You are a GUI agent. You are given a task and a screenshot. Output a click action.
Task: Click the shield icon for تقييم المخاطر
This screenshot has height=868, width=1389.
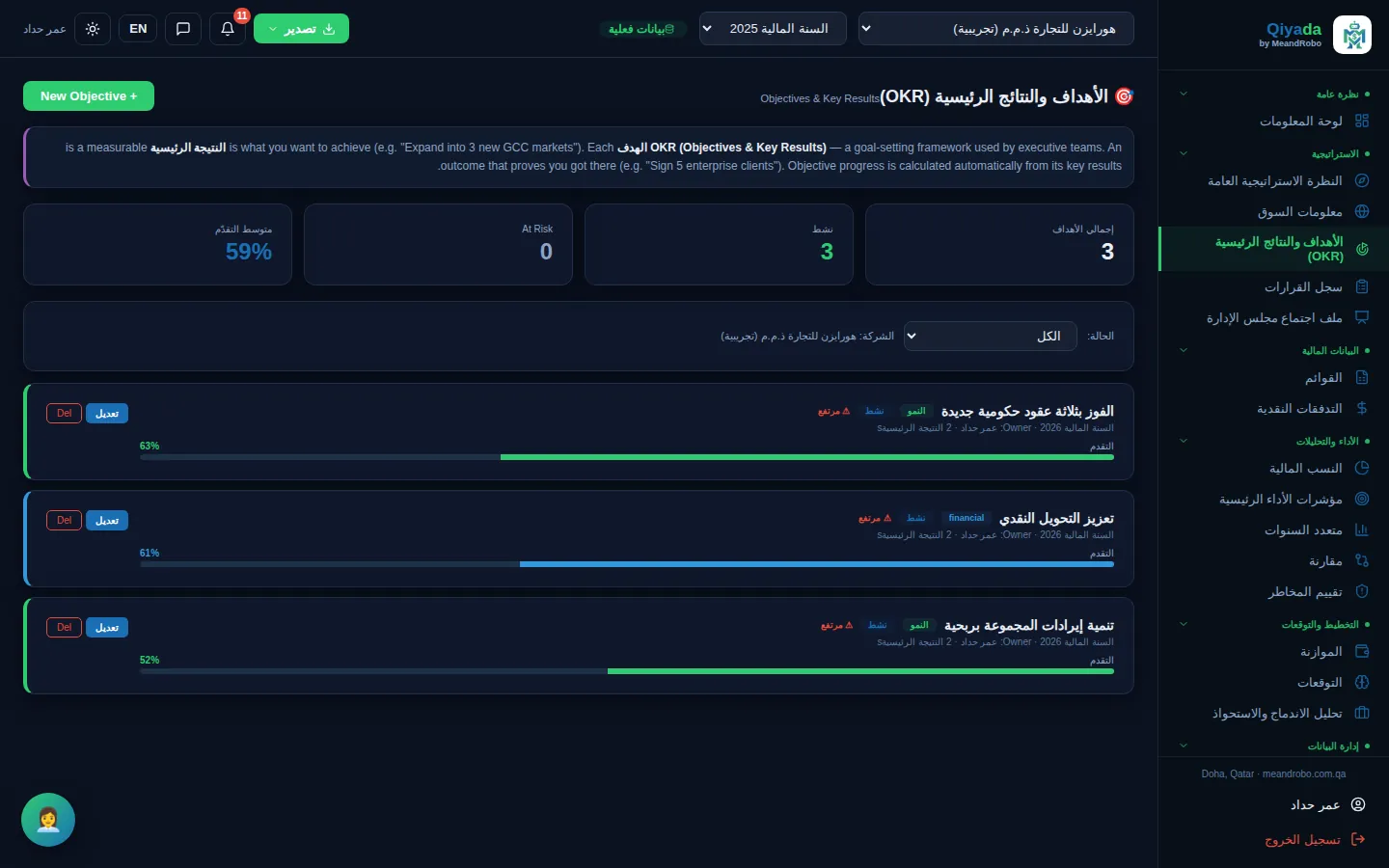tap(1362, 591)
